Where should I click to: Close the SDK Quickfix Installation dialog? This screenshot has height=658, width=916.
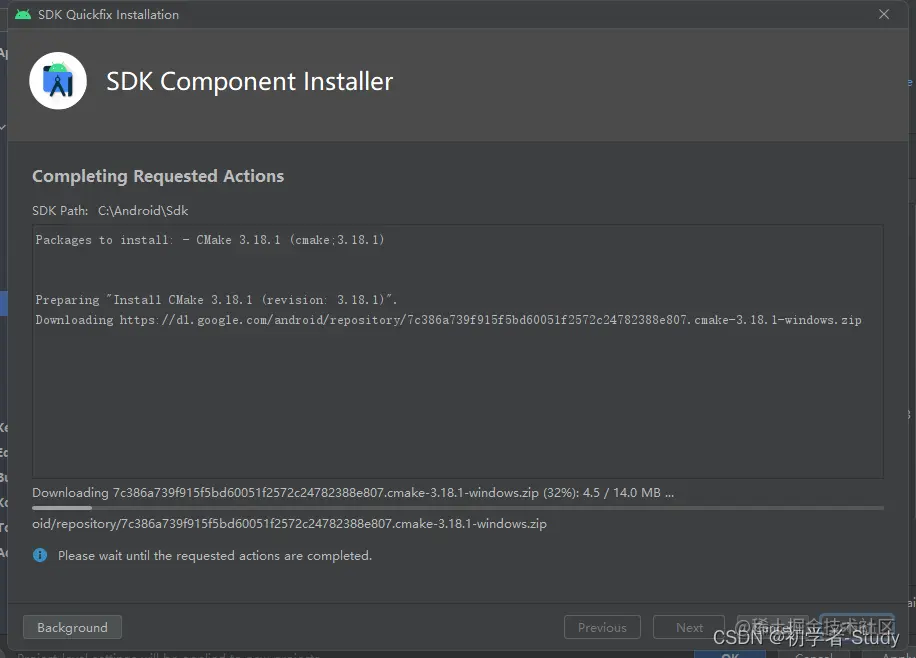(x=884, y=14)
